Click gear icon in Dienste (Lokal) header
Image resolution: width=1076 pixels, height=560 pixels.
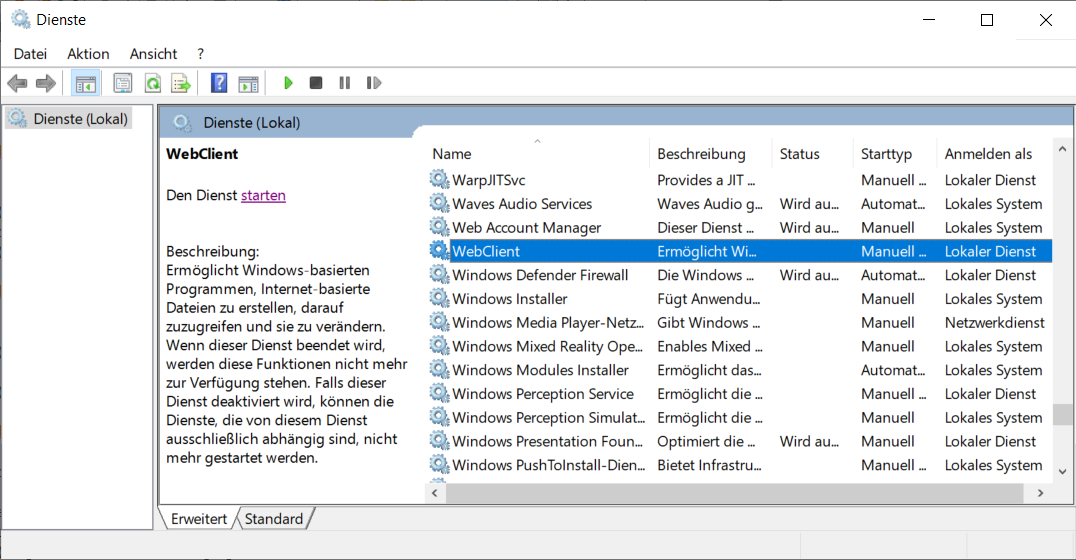tap(182, 123)
